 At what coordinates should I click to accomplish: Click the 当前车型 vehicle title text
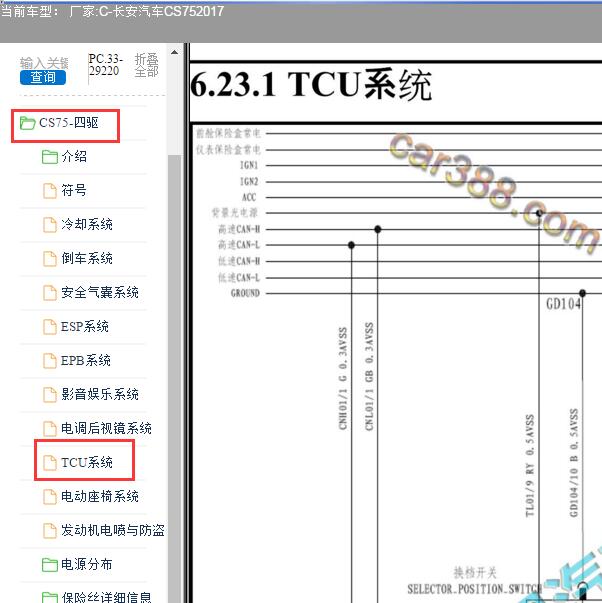(x=112, y=11)
